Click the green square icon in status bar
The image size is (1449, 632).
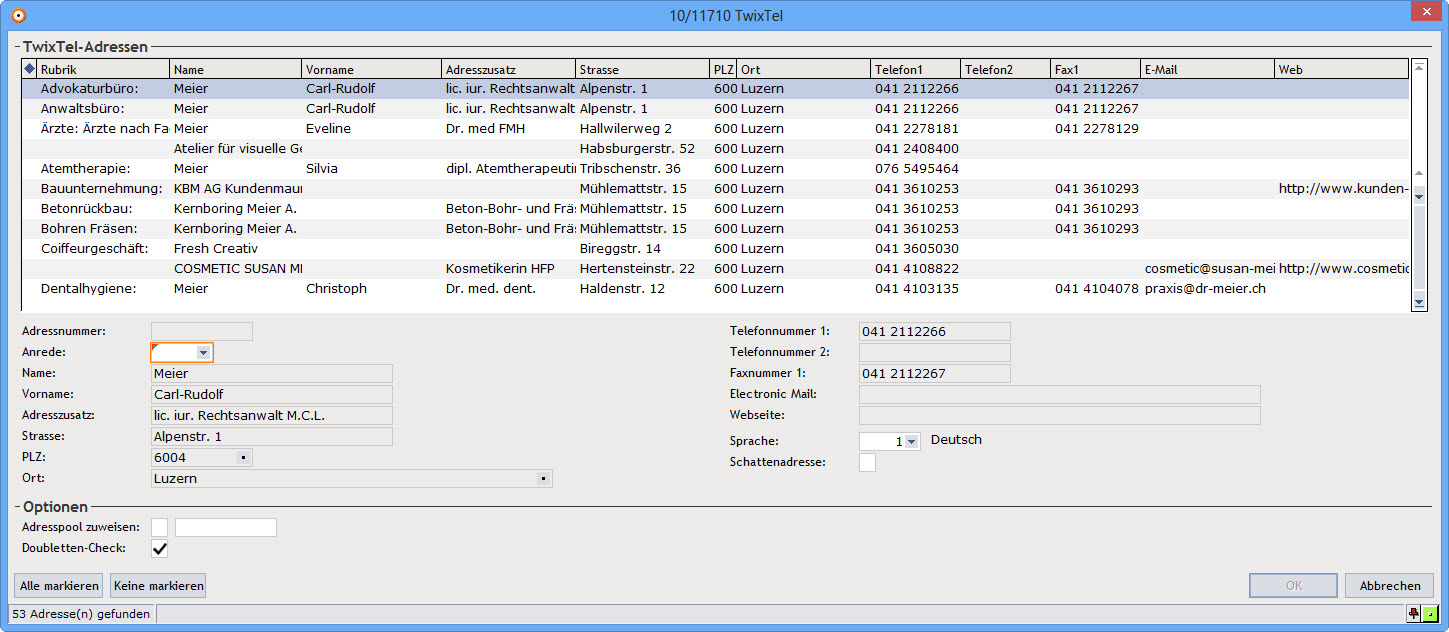click(1429, 613)
